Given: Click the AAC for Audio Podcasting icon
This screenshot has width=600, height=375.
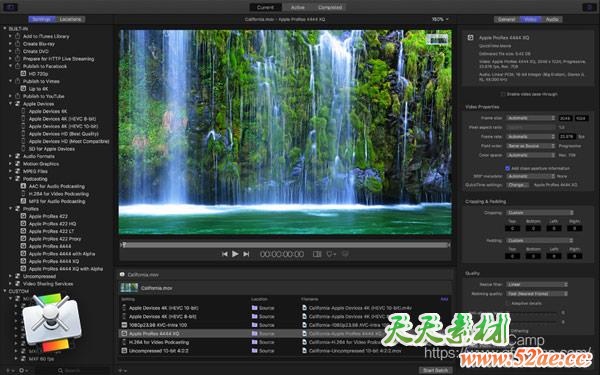Looking at the screenshot, I should click(23, 186).
